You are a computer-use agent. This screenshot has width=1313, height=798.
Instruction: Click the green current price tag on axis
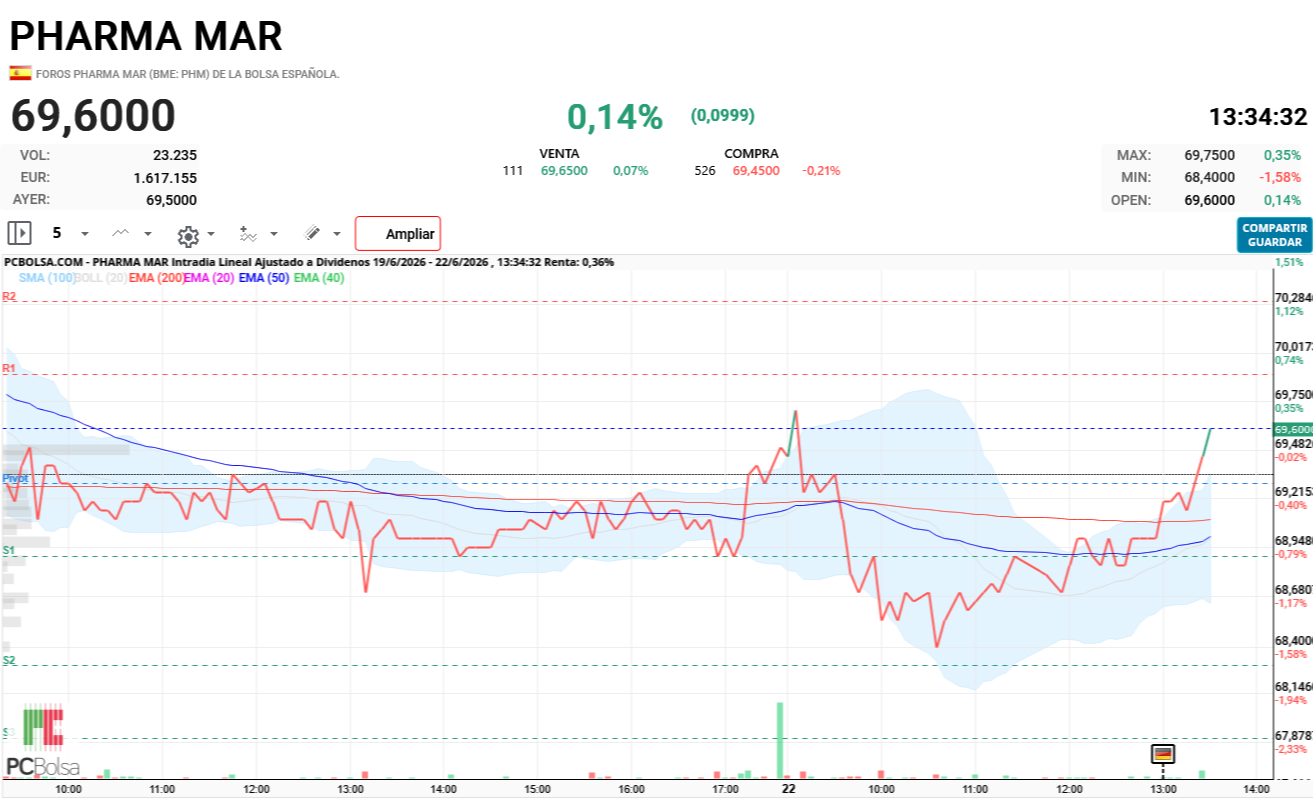click(x=1292, y=429)
